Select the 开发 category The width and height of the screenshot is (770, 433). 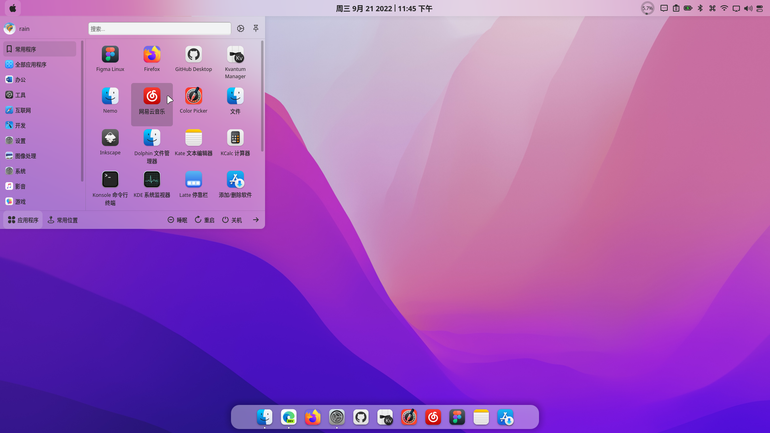[40, 125]
